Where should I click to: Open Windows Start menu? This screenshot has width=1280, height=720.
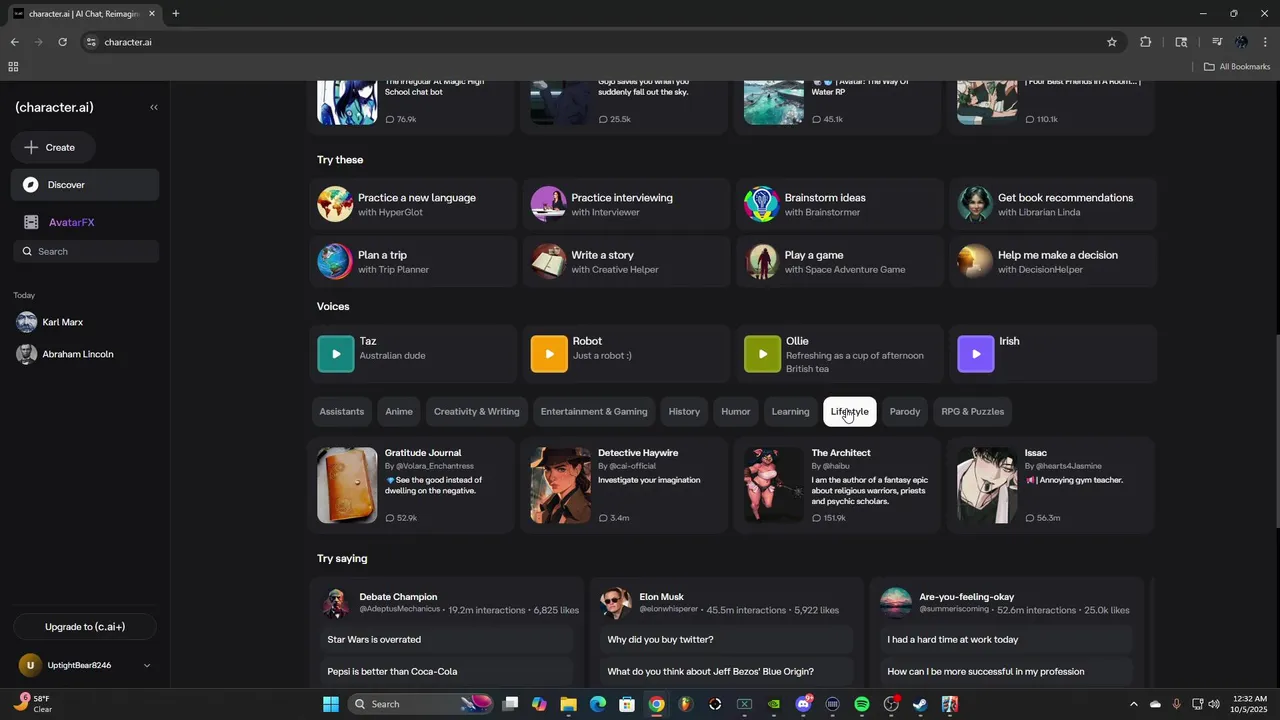click(331, 704)
